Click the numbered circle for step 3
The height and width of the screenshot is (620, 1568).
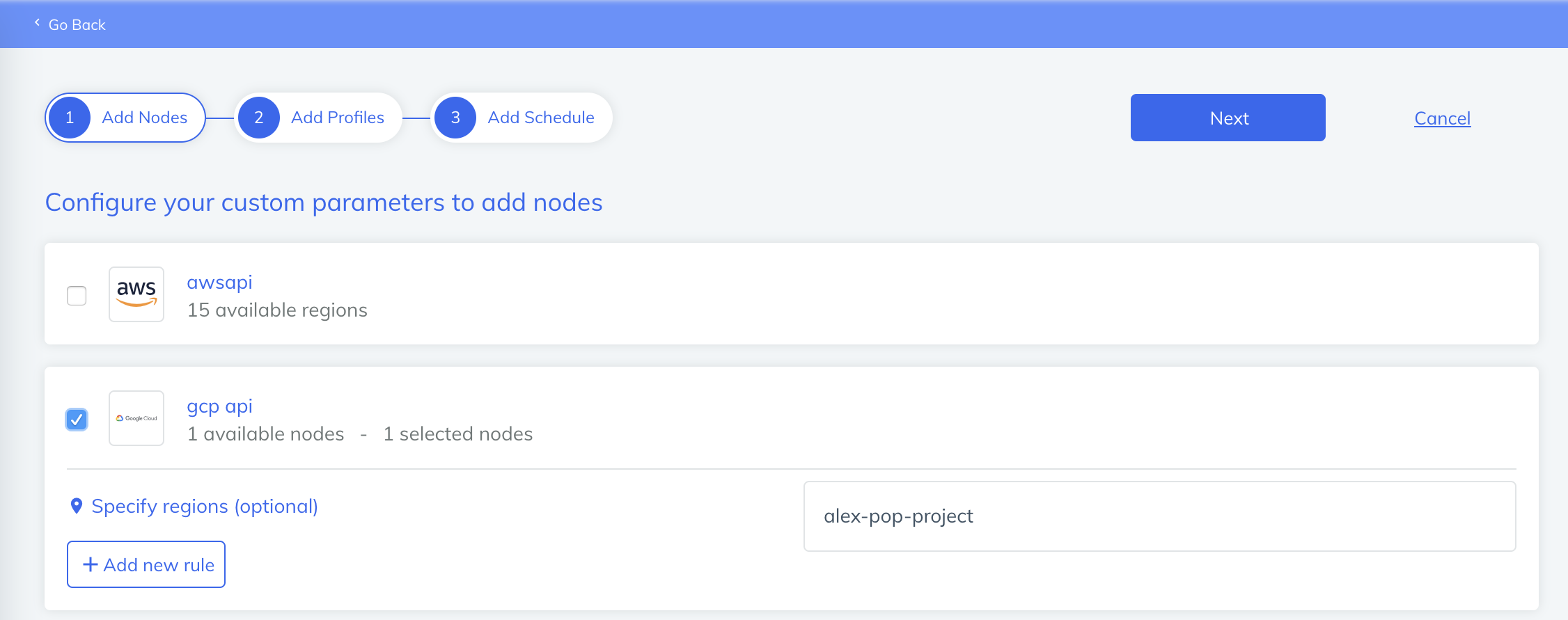455,117
